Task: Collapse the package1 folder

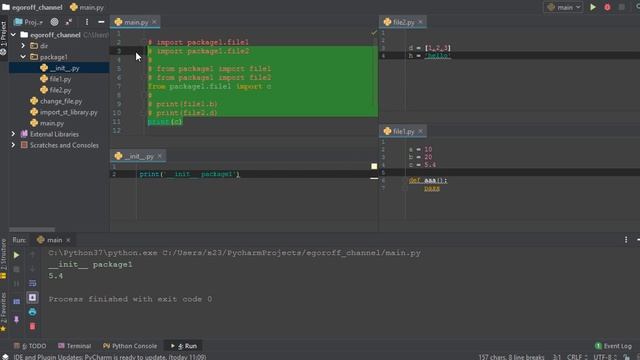Action: pyautogui.click(x=23, y=57)
